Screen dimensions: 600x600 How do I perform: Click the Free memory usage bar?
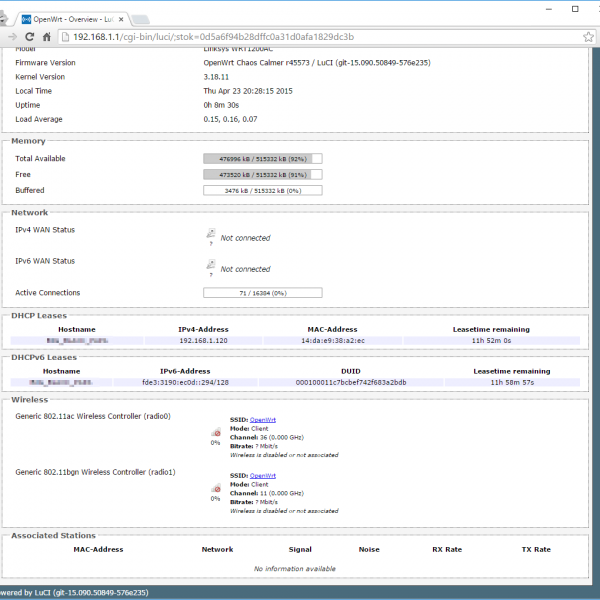262,174
